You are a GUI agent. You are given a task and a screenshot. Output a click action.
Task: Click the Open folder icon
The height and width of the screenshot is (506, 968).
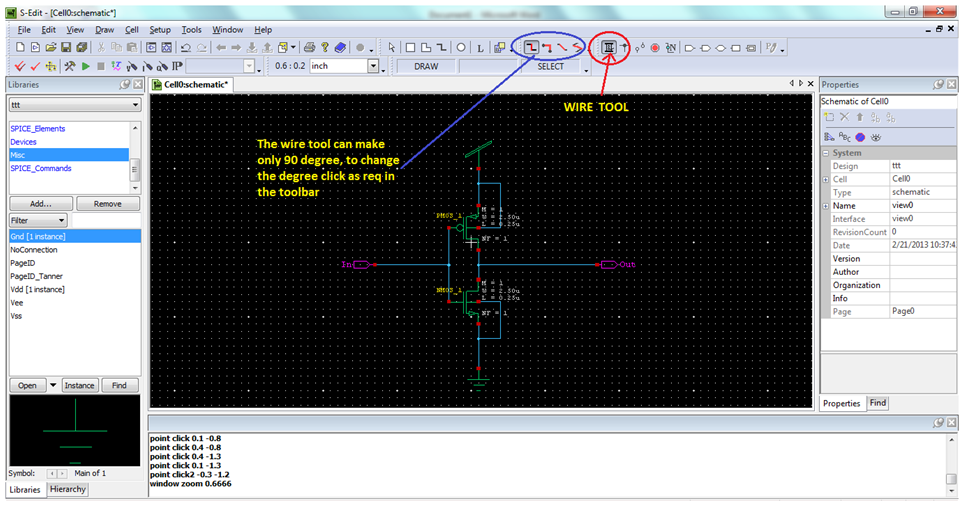[x=51, y=48]
